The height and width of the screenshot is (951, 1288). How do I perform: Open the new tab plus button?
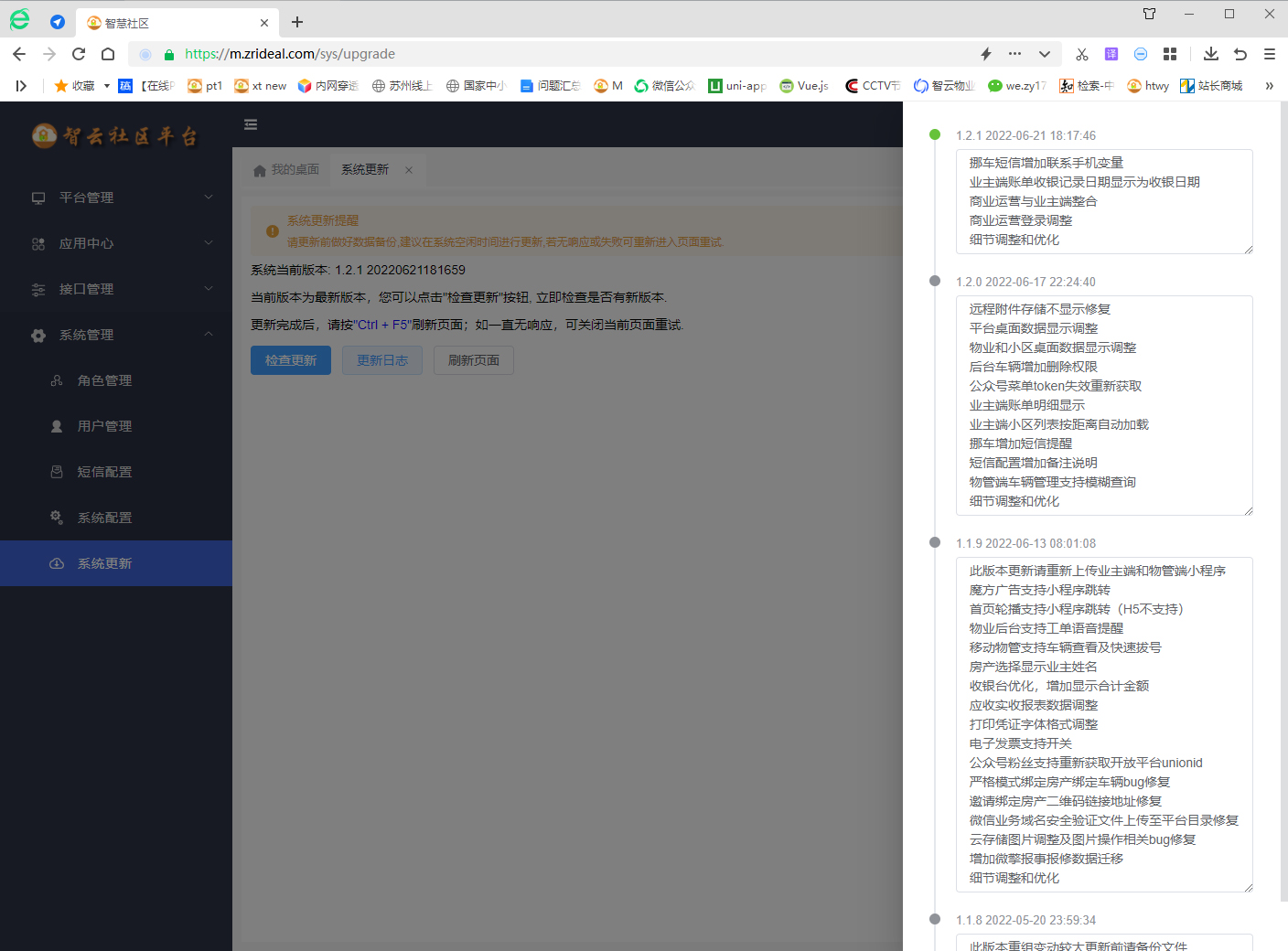(x=297, y=22)
